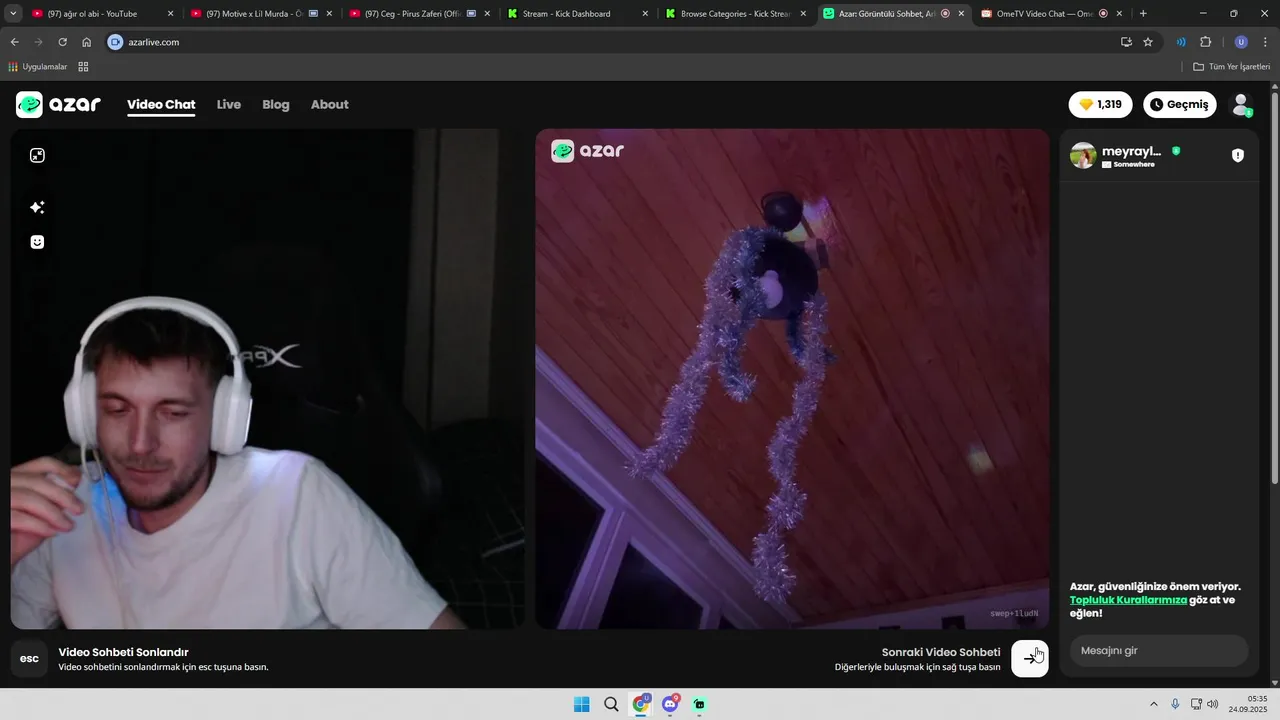Open Tüm Yer İşaretleri bookmarks folder
Image resolution: width=1280 pixels, height=720 pixels.
pyautogui.click(x=1231, y=67)
